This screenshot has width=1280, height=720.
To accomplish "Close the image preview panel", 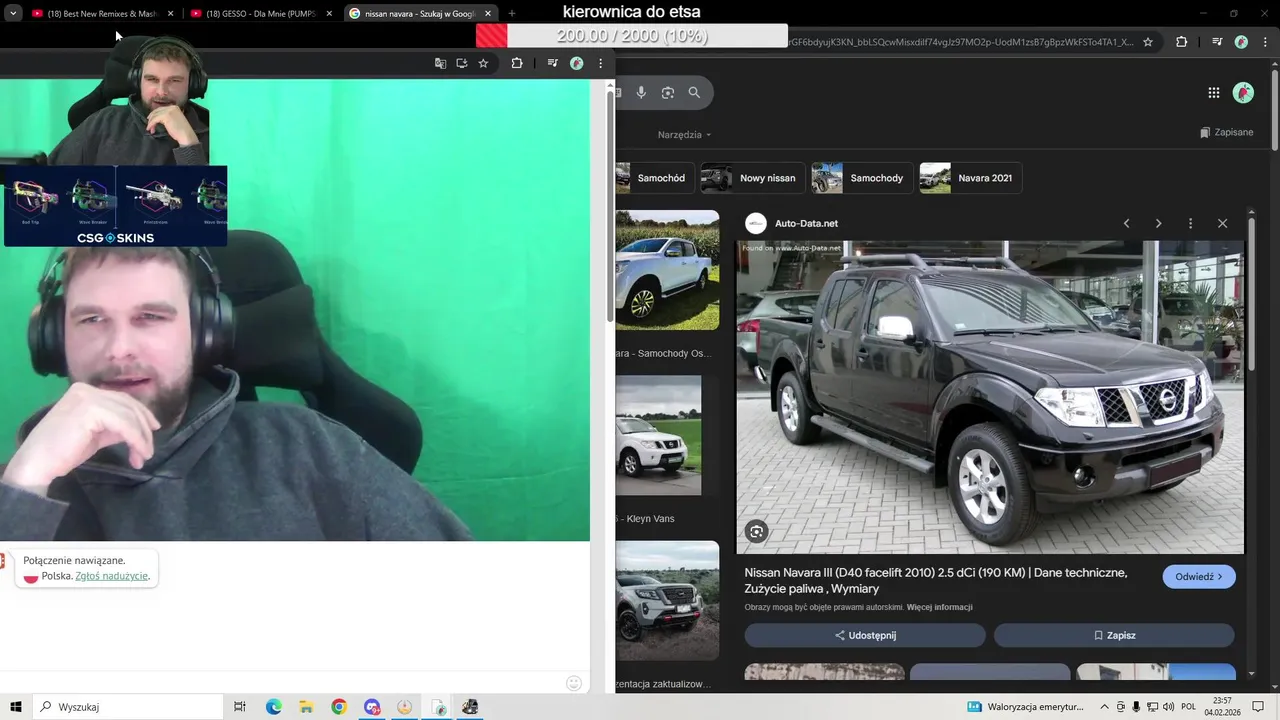I will point(1222,223).
